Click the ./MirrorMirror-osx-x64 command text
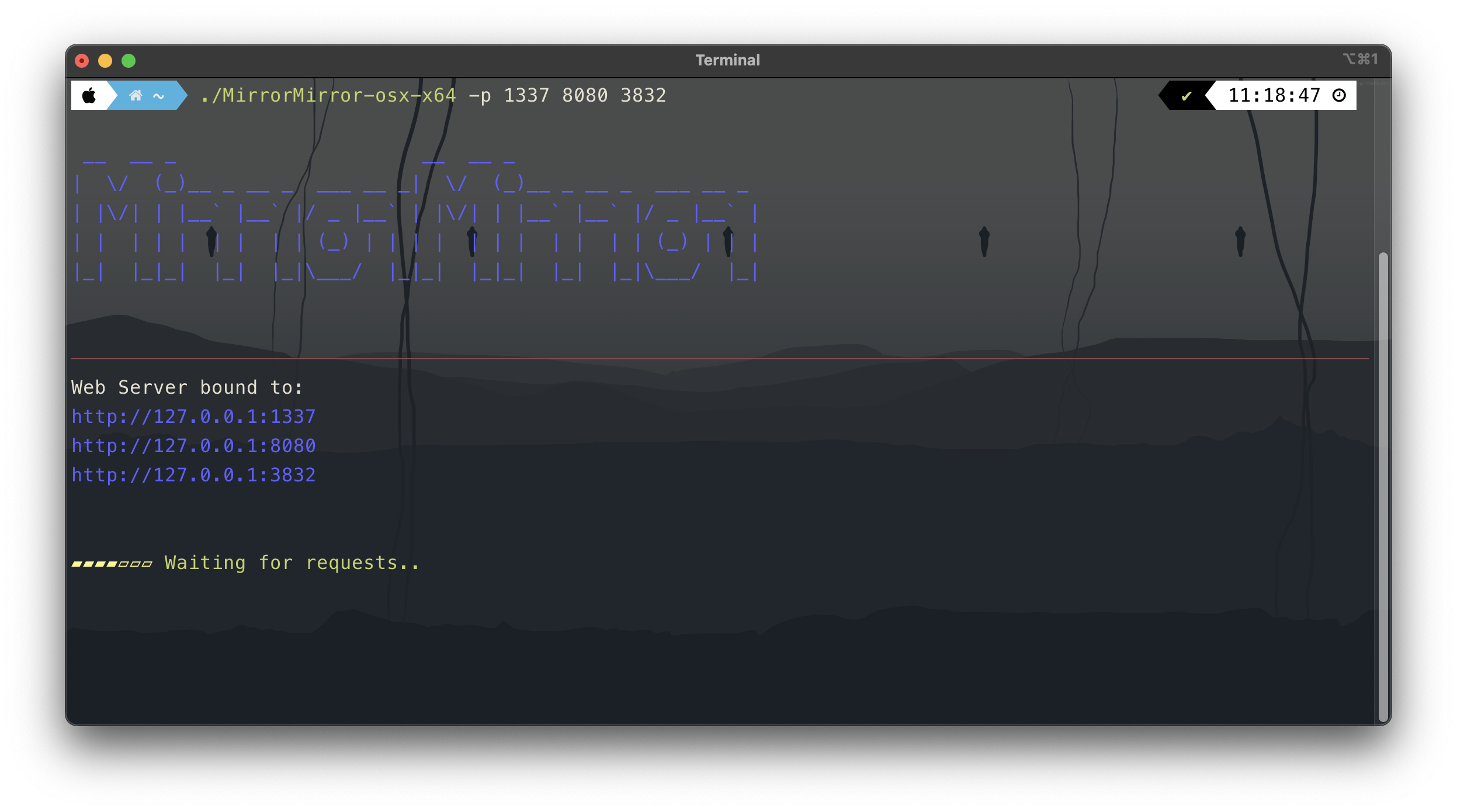 coord(327,95)
